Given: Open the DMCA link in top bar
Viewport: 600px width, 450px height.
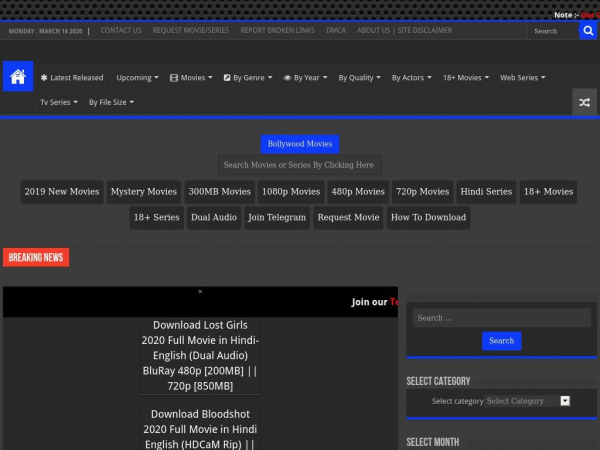Looking at the screenshot, I should click(336, 31).
